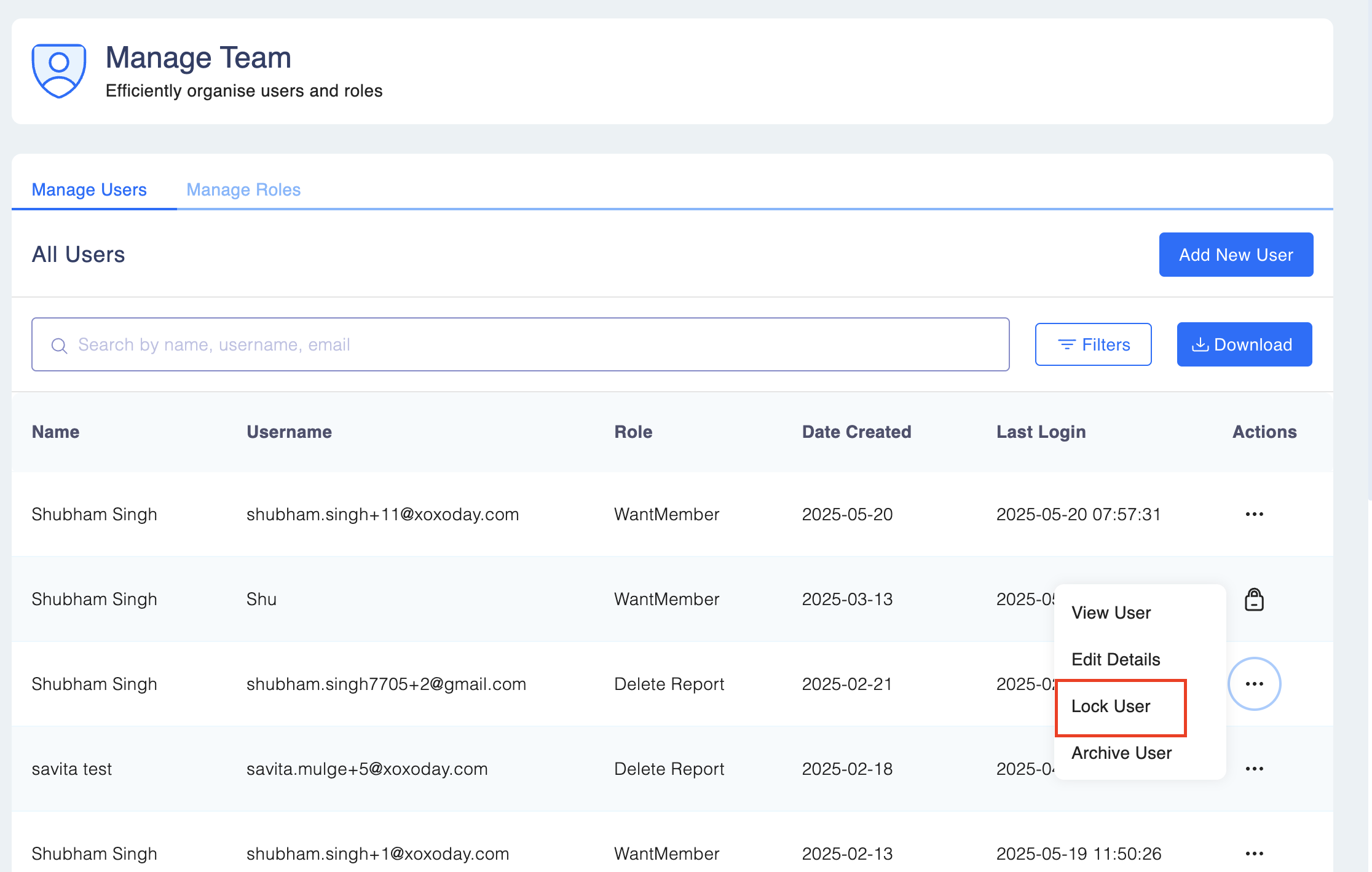Click the Manage Team shield icon

click(58, 71)
